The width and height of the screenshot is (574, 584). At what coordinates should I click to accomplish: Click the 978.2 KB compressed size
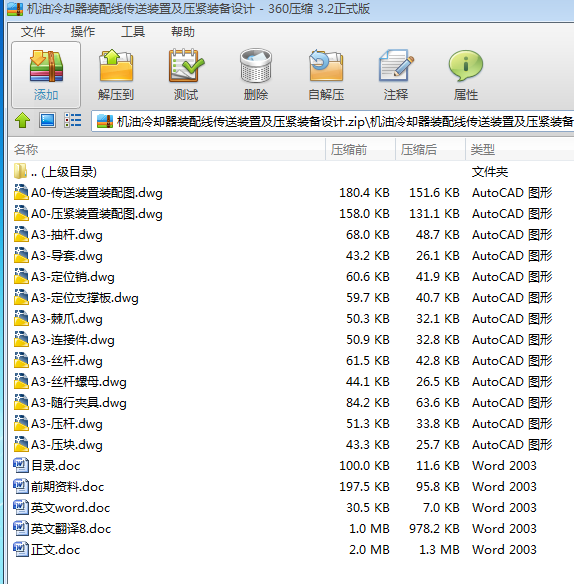pos(434,529)
